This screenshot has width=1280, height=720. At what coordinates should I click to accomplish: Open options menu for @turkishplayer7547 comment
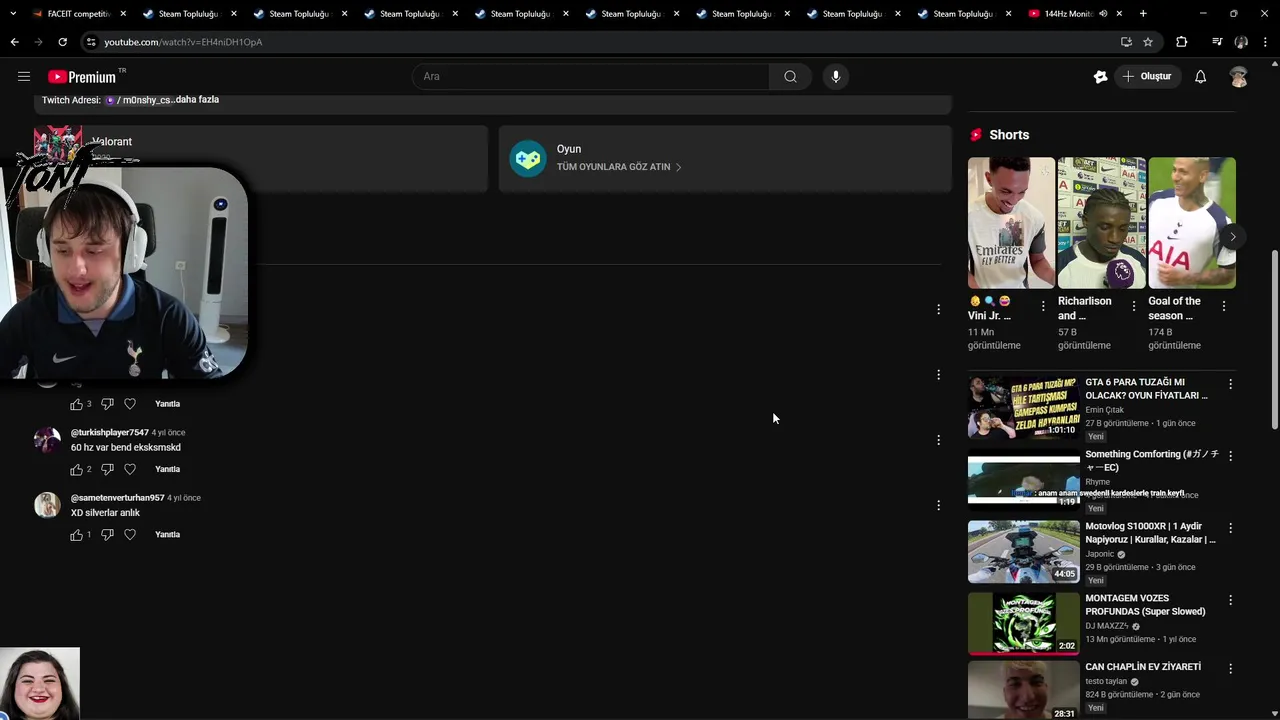pyautogui.click(x=938, y=440)
